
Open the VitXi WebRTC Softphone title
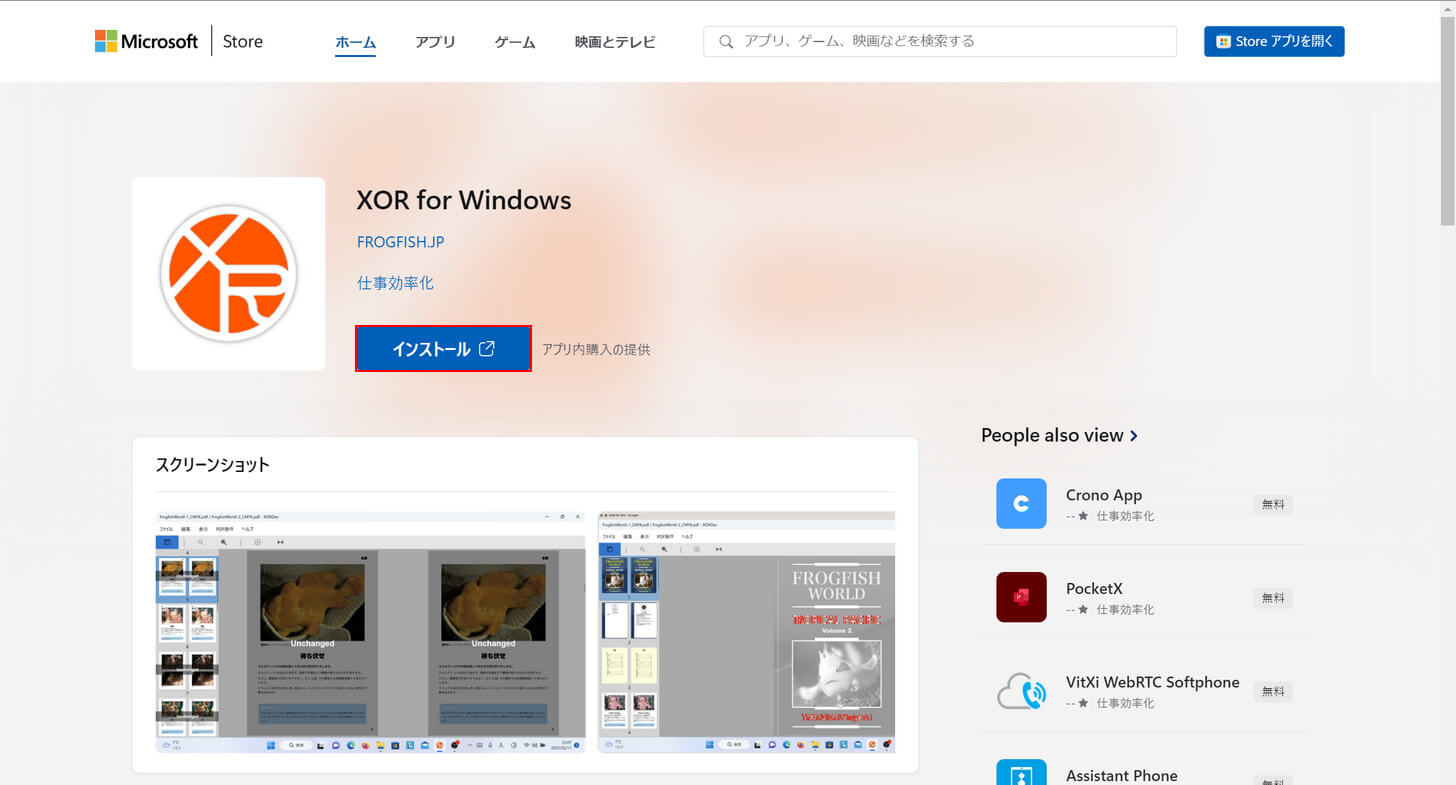(x=1153, y=682)
